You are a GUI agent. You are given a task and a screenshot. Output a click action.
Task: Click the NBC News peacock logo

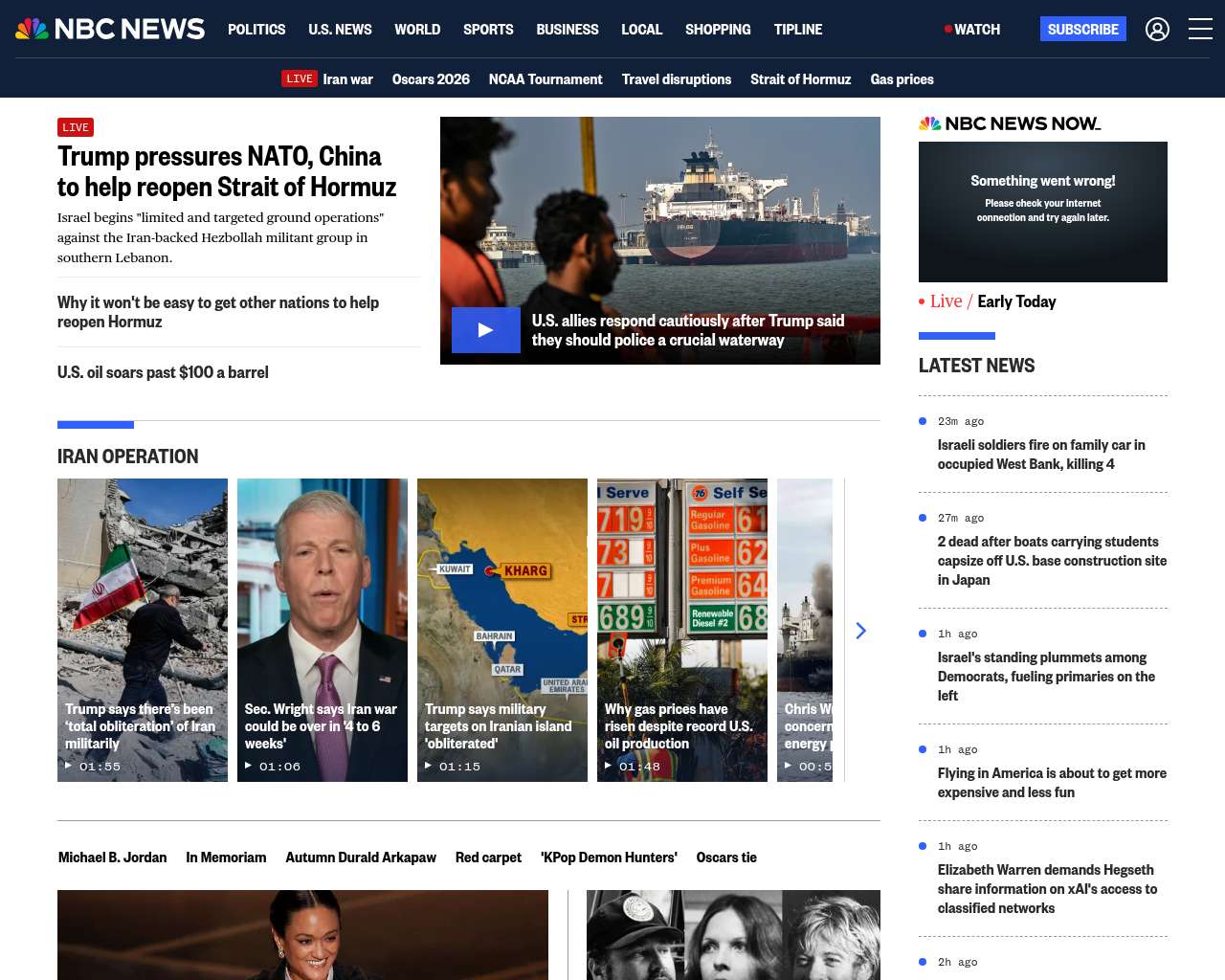click(x=110, y=29)
